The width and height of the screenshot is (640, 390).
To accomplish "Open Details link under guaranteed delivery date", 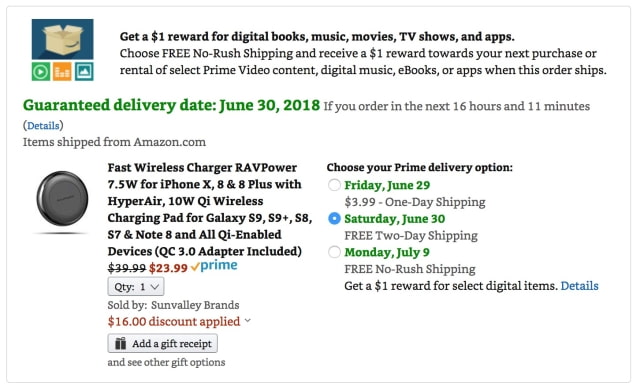I will [x=43, y=126].
